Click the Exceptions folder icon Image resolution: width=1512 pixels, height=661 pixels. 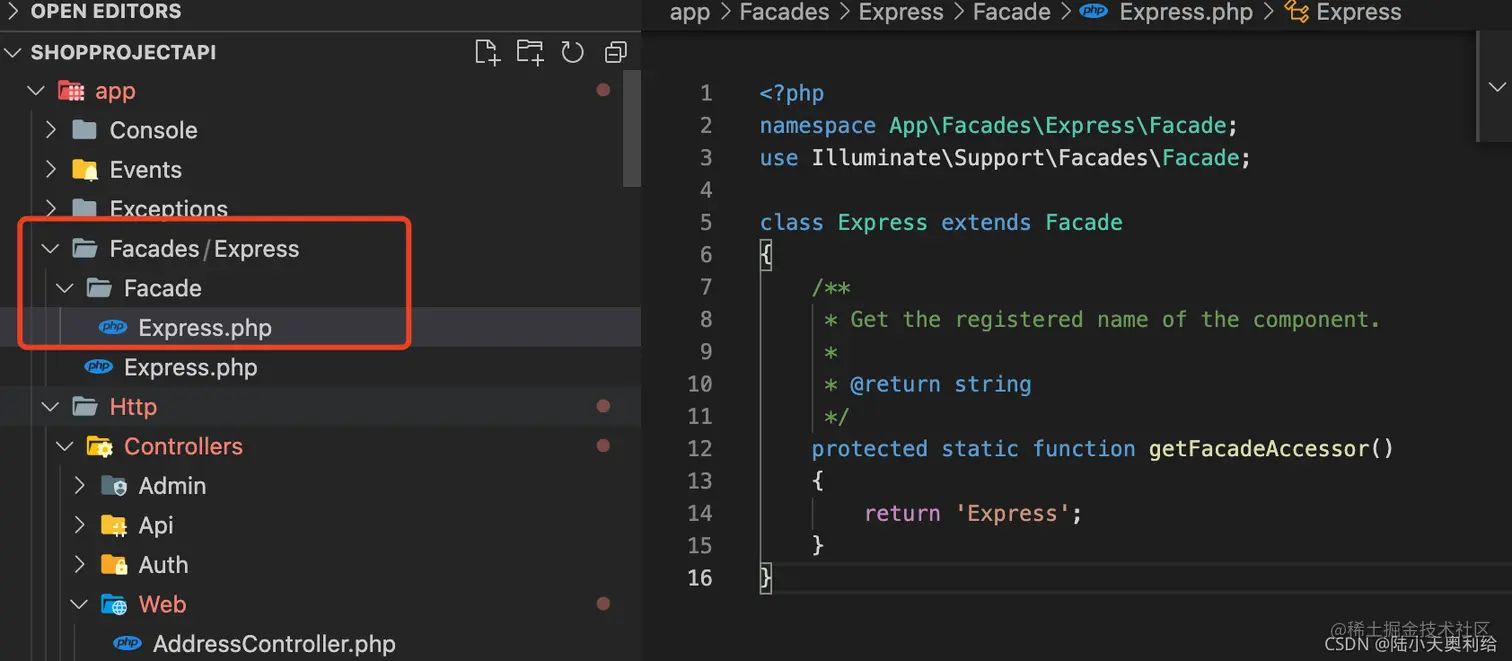click(85, 209)
